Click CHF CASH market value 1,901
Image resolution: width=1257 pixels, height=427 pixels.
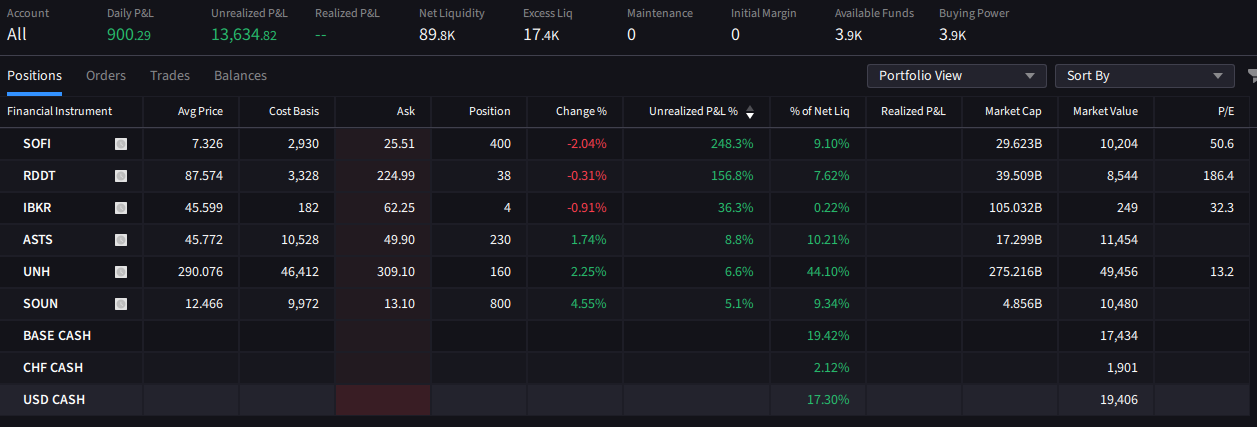pyautogui.click(x=1122, y=368)
